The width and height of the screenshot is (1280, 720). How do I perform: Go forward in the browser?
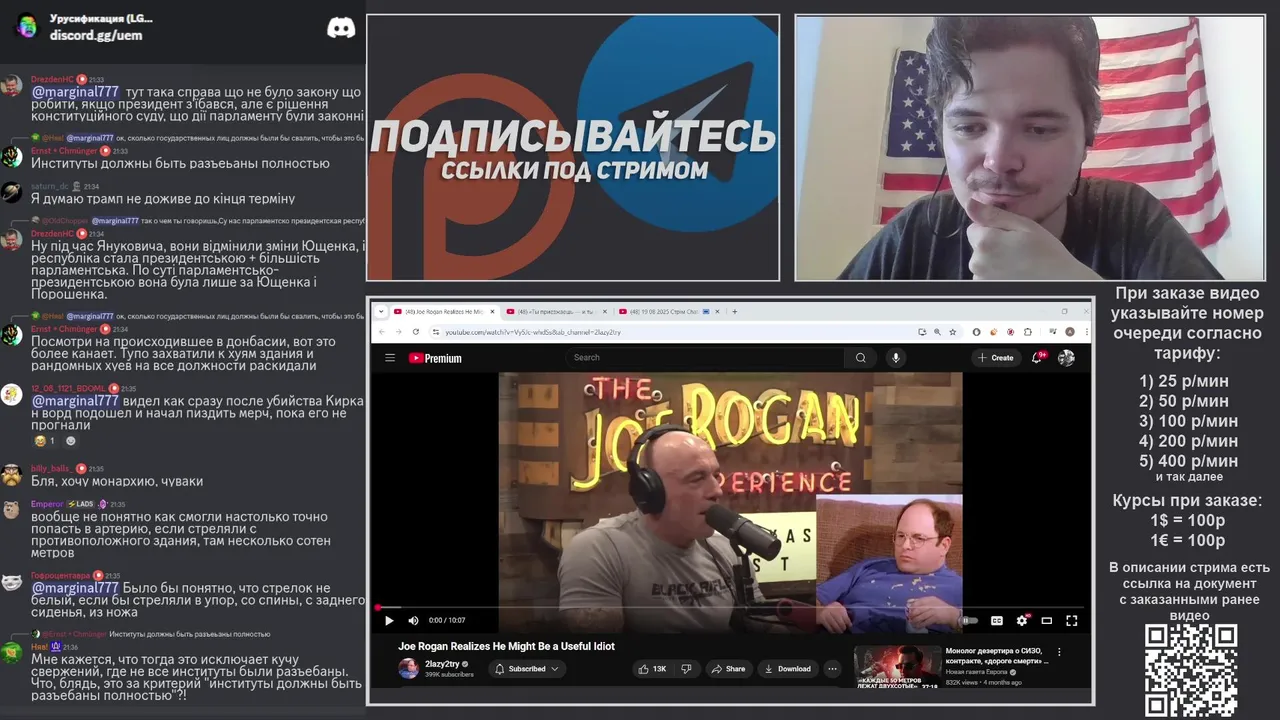click(x=399, y=332)
